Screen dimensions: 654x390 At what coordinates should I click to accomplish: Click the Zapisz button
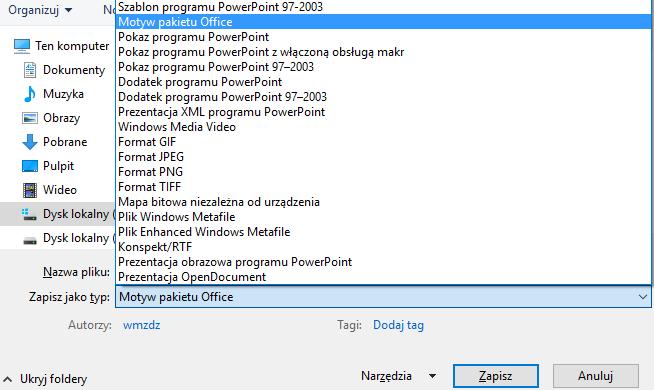point(496,376)
